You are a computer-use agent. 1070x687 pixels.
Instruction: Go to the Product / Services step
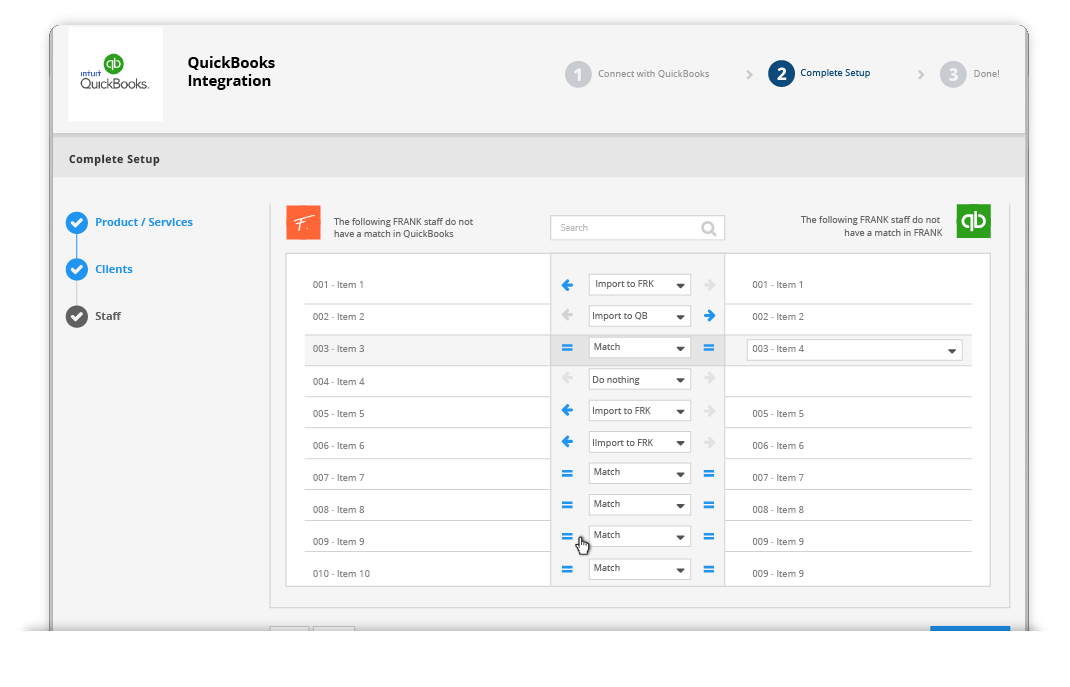[x=144, y=222]
